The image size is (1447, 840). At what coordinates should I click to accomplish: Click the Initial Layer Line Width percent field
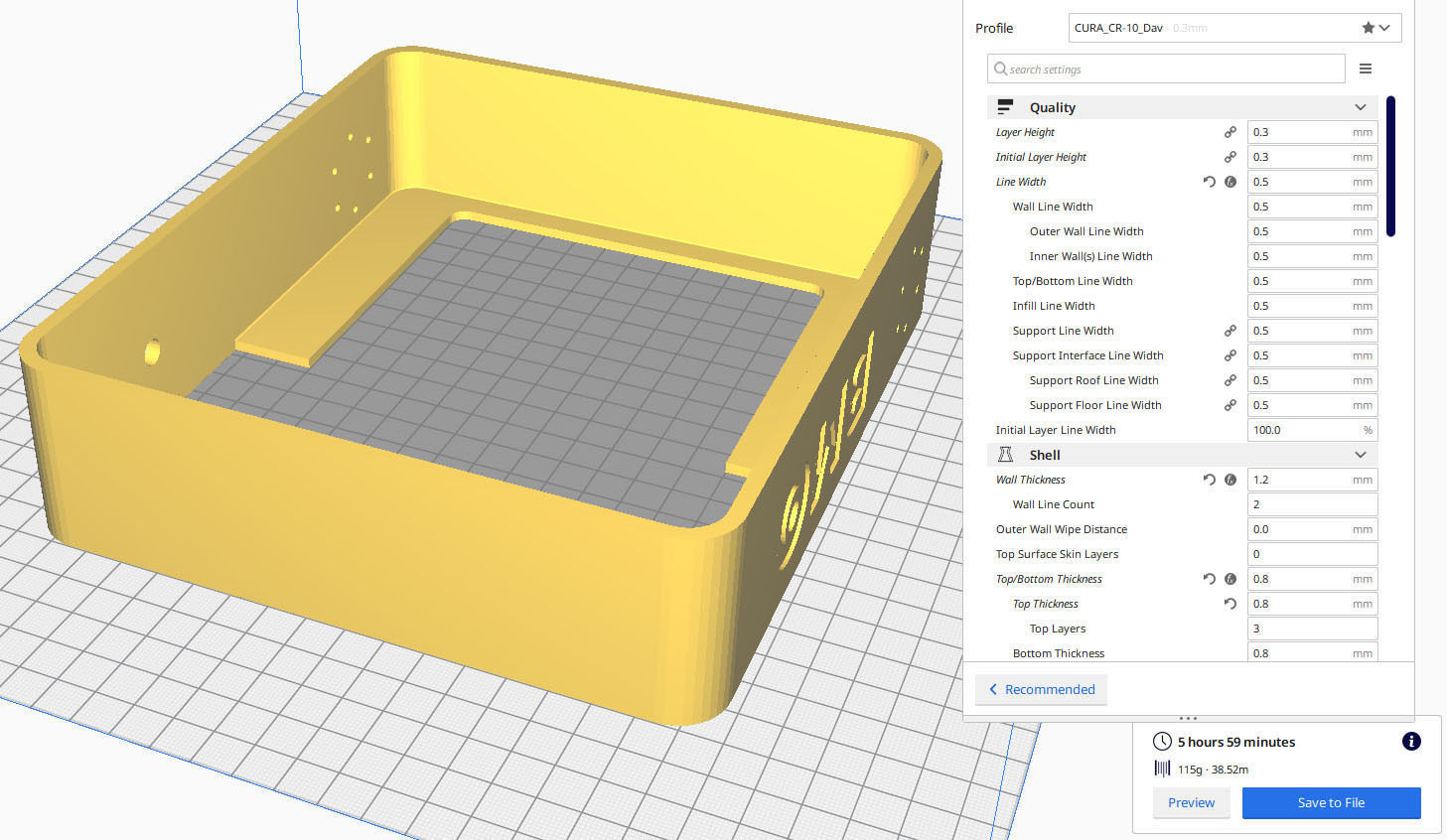coord(1312,430)
